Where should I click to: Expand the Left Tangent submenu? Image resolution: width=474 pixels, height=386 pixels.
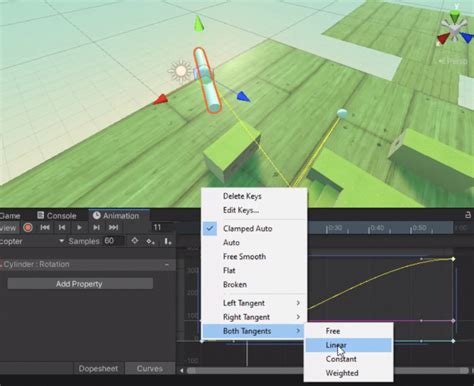point(254,303)
